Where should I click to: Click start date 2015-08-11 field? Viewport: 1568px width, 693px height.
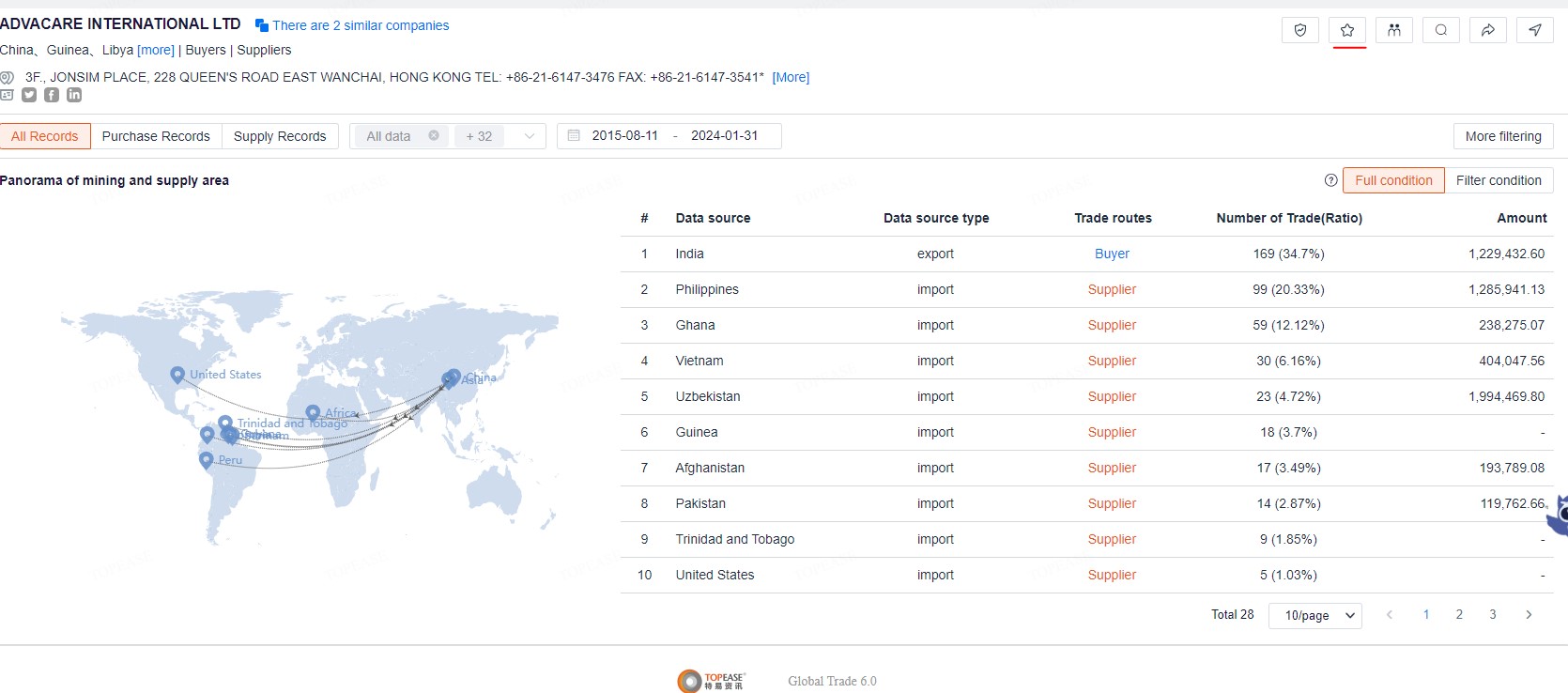[x=624, y=135]
